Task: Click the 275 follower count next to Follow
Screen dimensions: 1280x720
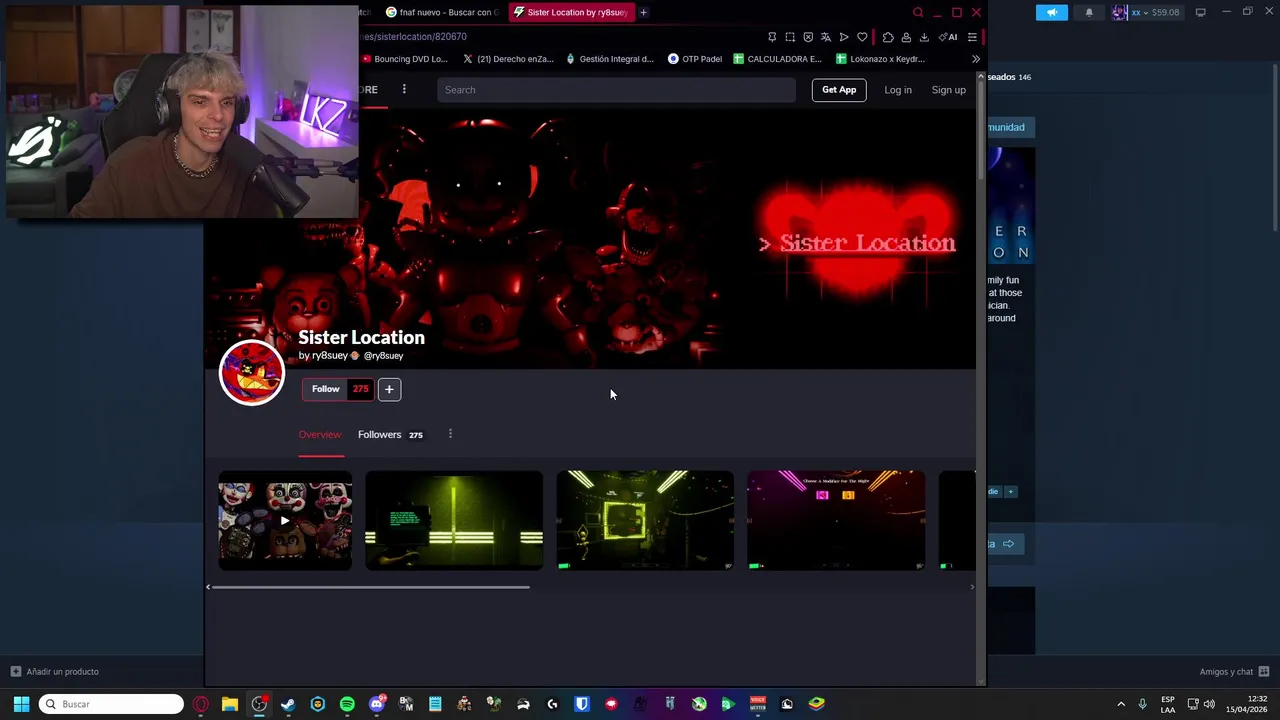Action: pos(360,389)
